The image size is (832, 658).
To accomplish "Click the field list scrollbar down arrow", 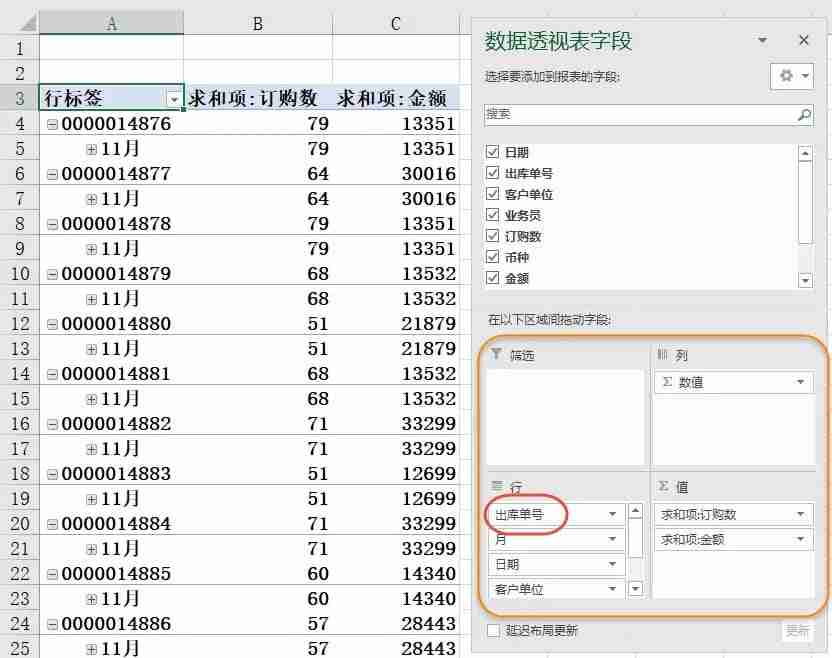I will pos(805,282).
